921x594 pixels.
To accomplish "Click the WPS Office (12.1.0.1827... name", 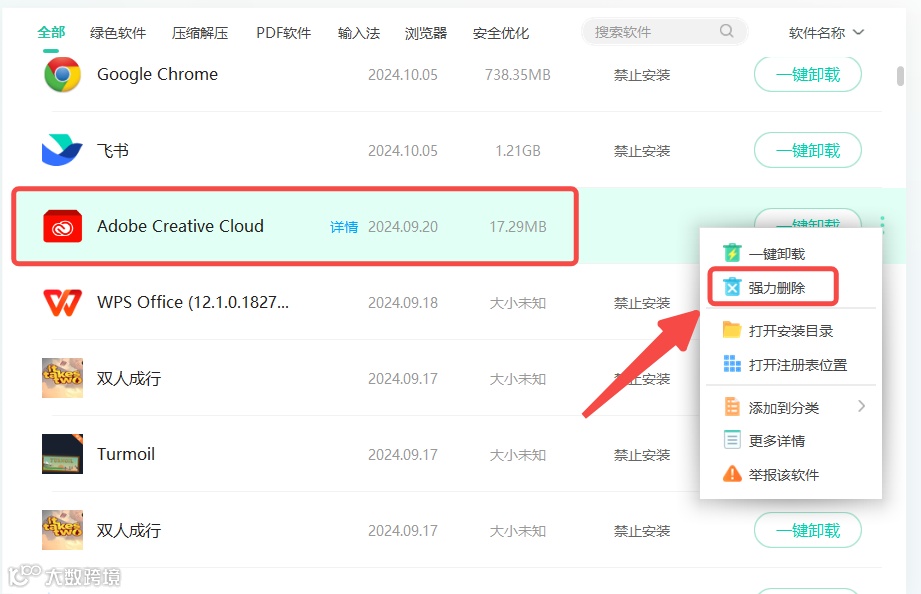I will 193,303.
